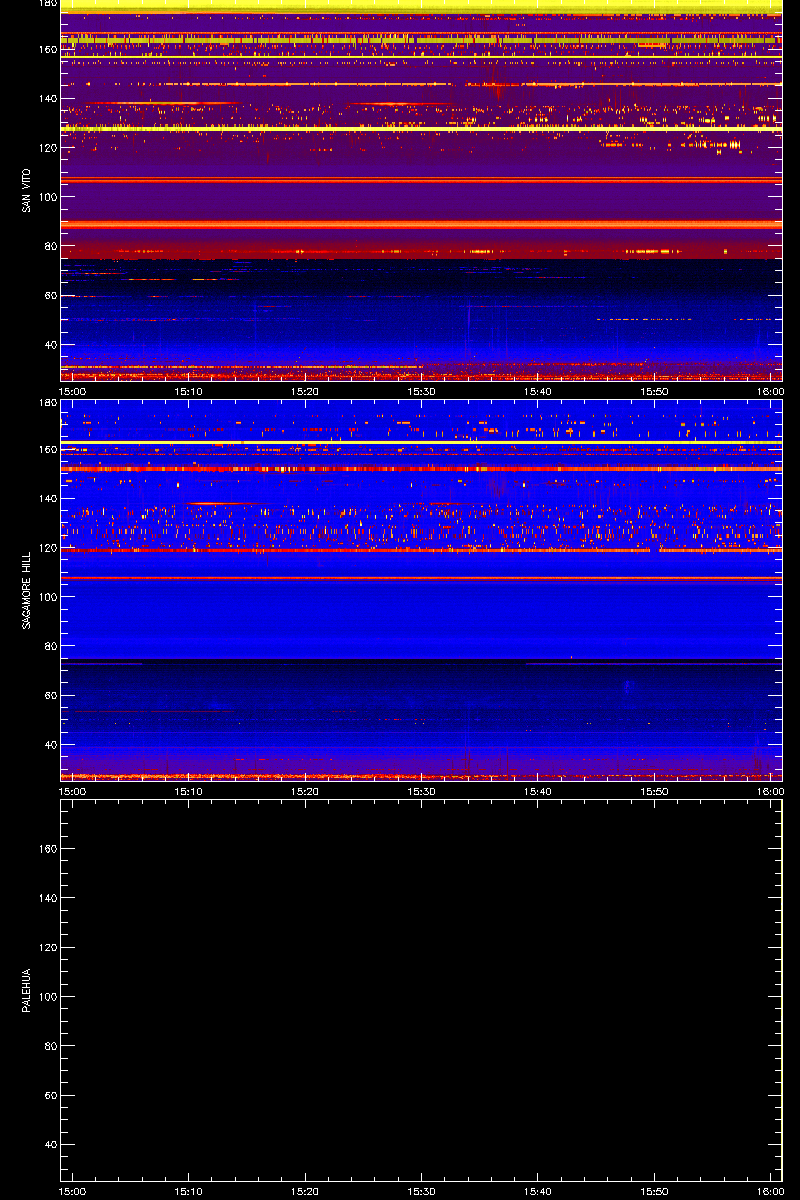Viewport: 800px width, 1200px height.
Task: Click the Sagamore Hill spectrogram plot area
Action: tap(421, 590)
